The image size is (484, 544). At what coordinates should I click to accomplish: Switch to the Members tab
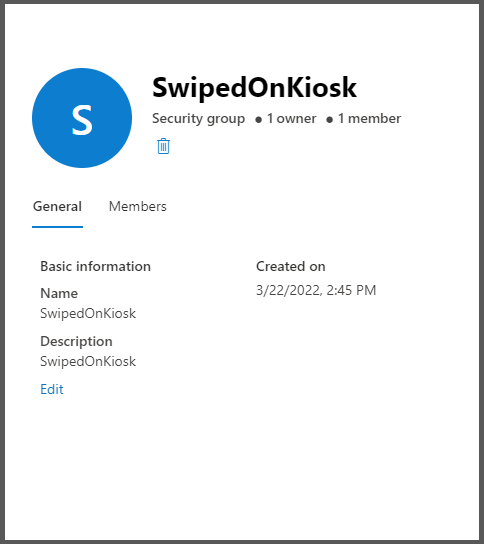coord(138,206)
